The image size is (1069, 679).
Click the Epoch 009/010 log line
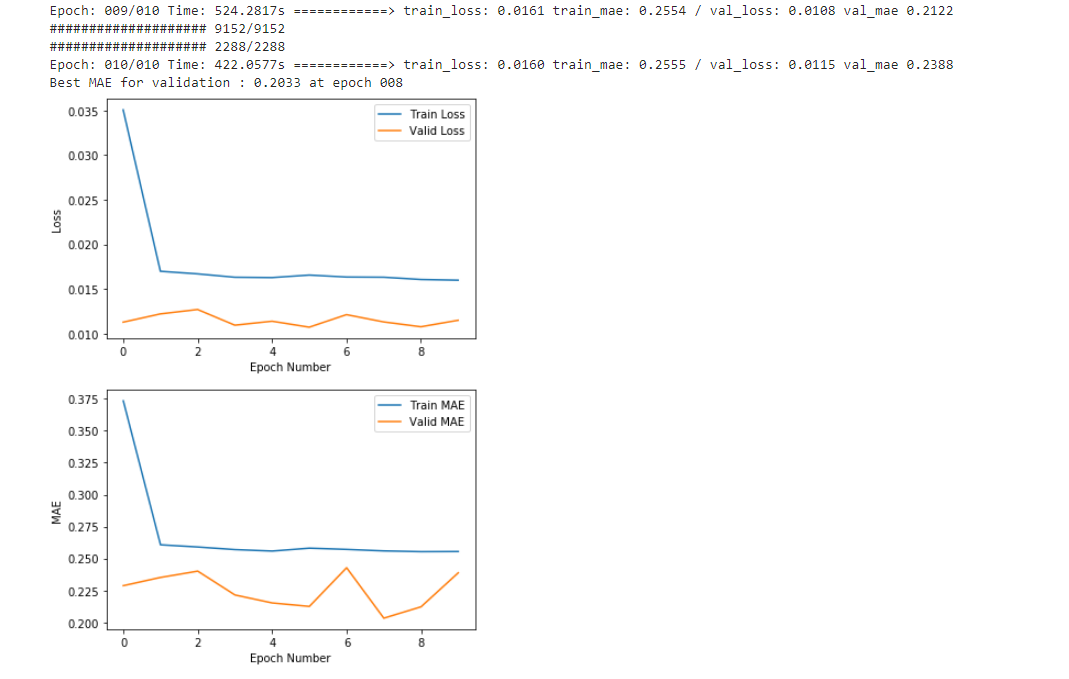click(x=500, y=11)
